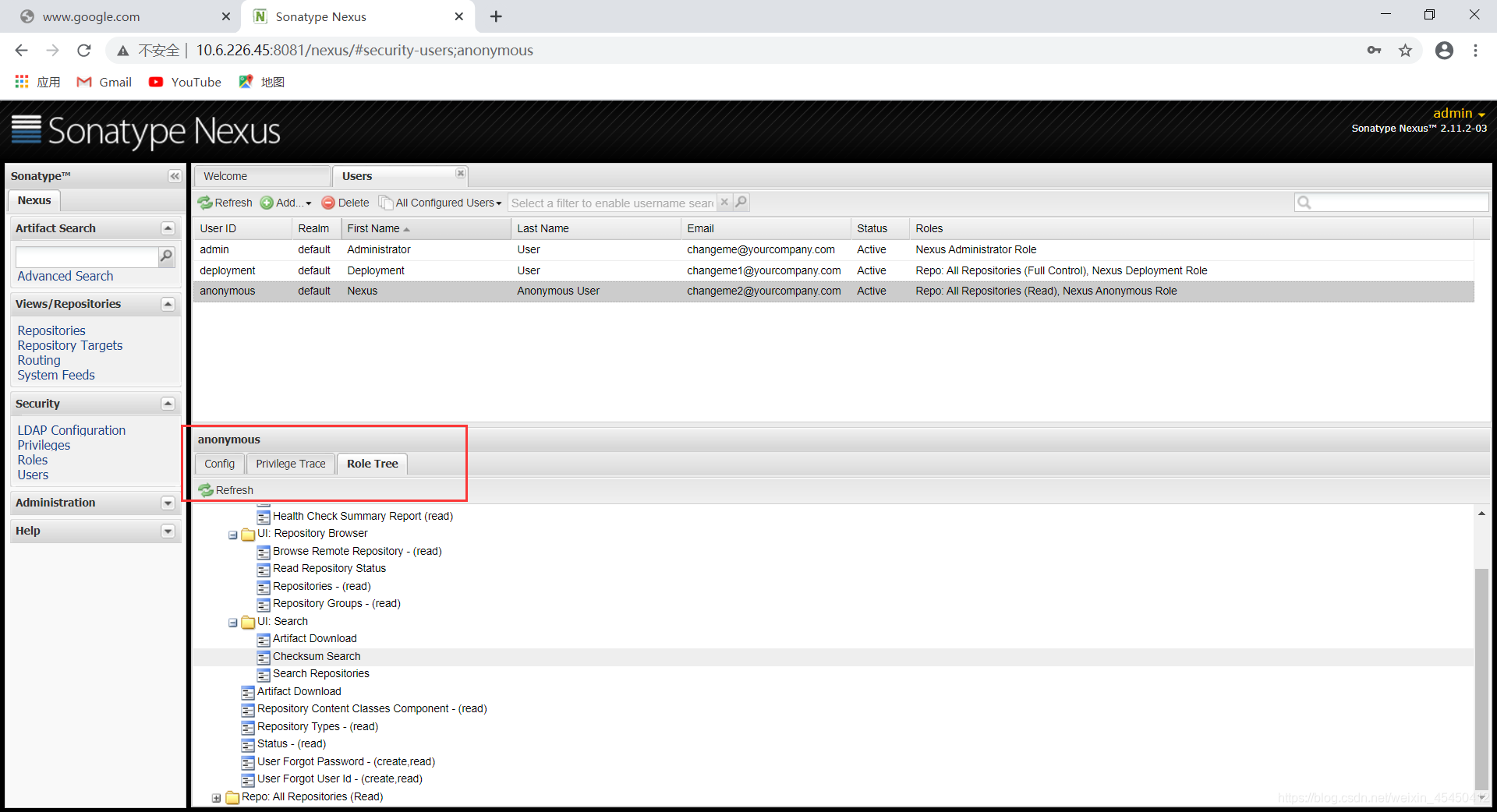The height and width of the screenshot is (812, 1497).
Task: Collapse the Sonatype side panel
Action: [175, 176]
